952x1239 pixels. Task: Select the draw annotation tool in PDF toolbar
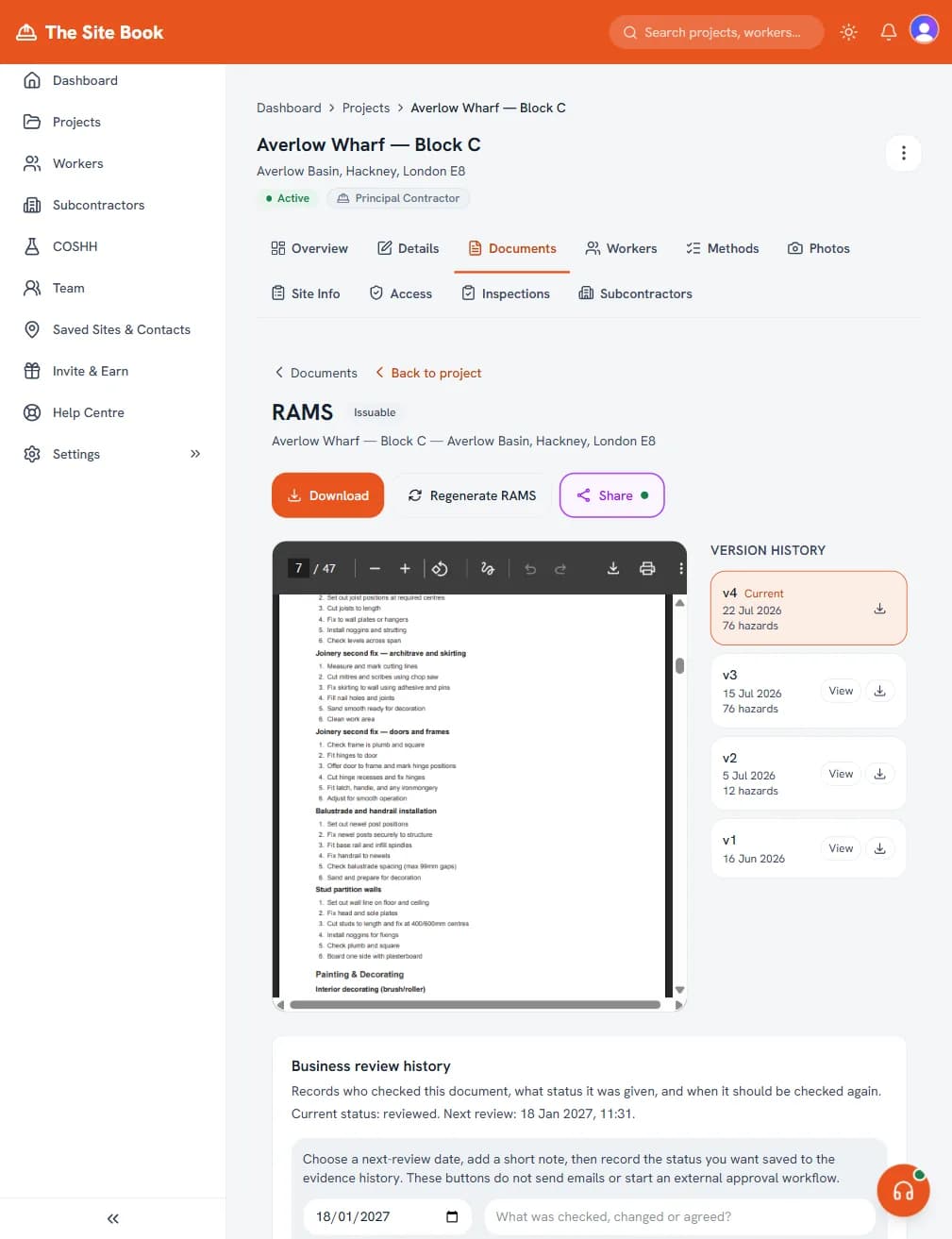pyautogui.click(x=487, y=568)
